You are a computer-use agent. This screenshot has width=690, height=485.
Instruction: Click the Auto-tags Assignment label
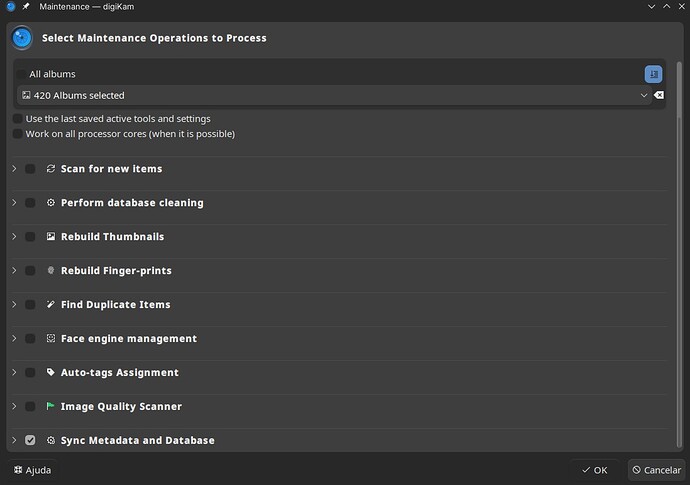click(x=120, y=372)
